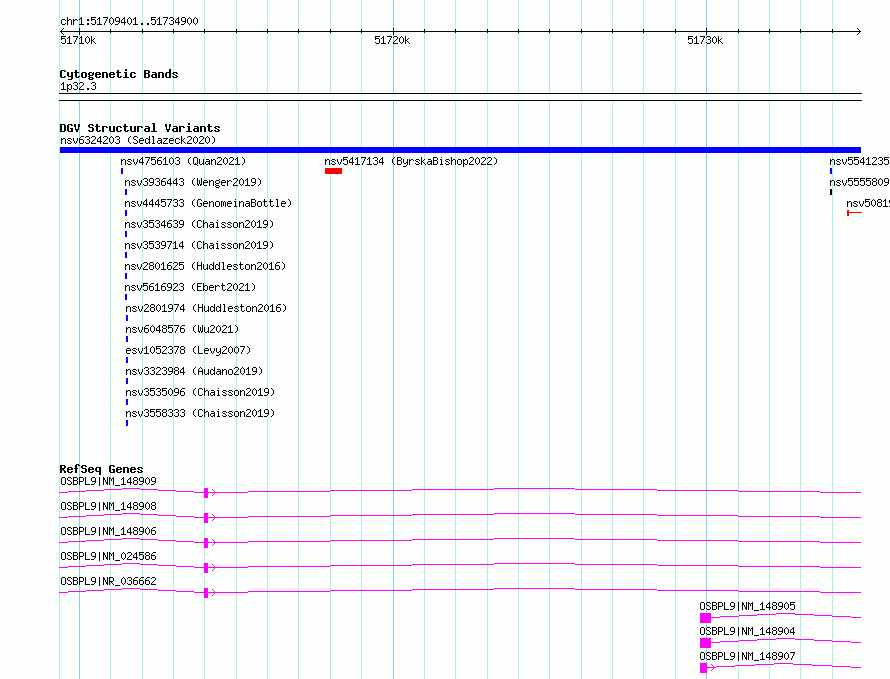890x679 pixels.
Task: Click the 51730k ruler tick label
Action: [705, 40]
